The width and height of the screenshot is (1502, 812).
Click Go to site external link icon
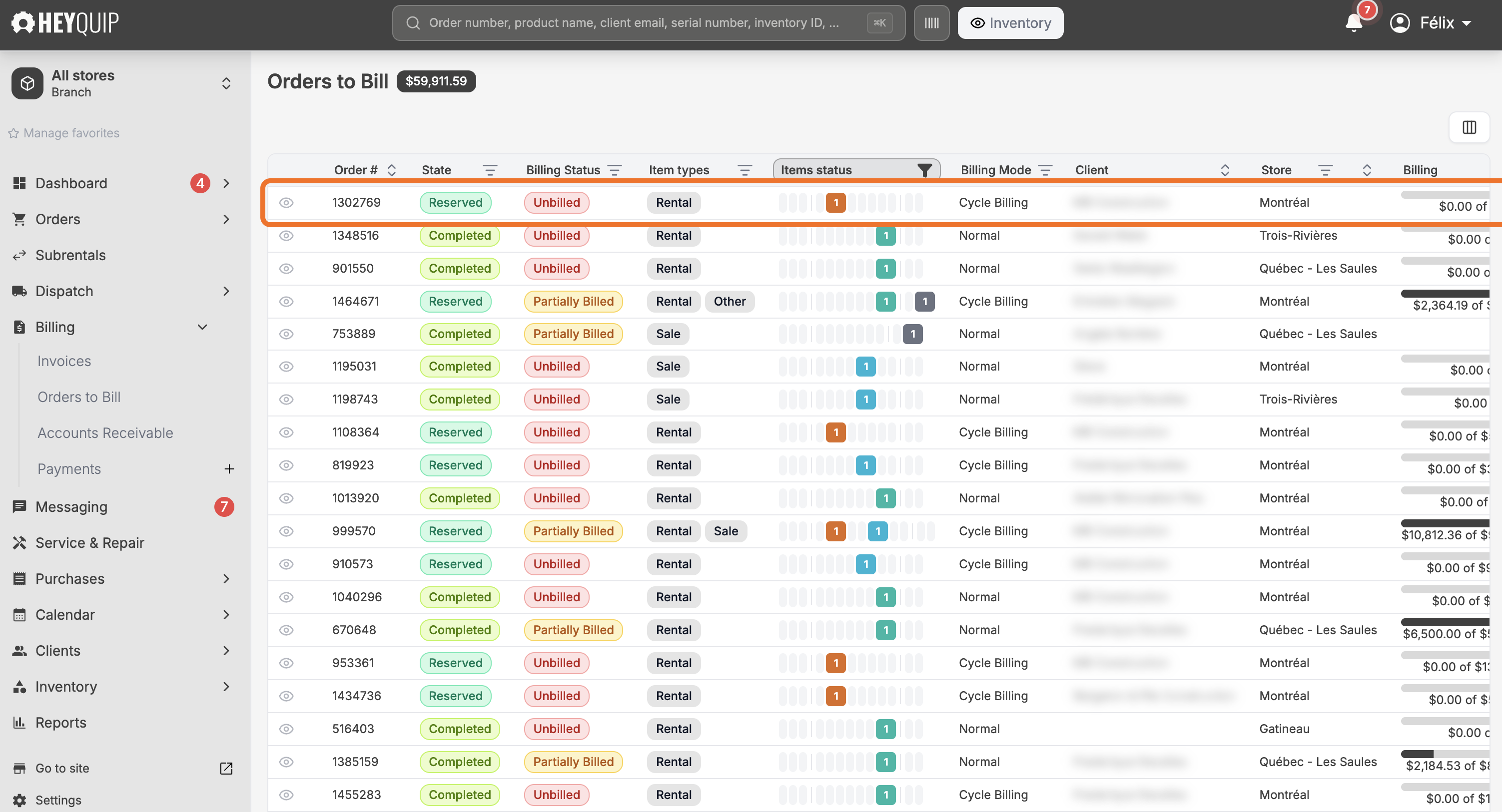point(226,768)
